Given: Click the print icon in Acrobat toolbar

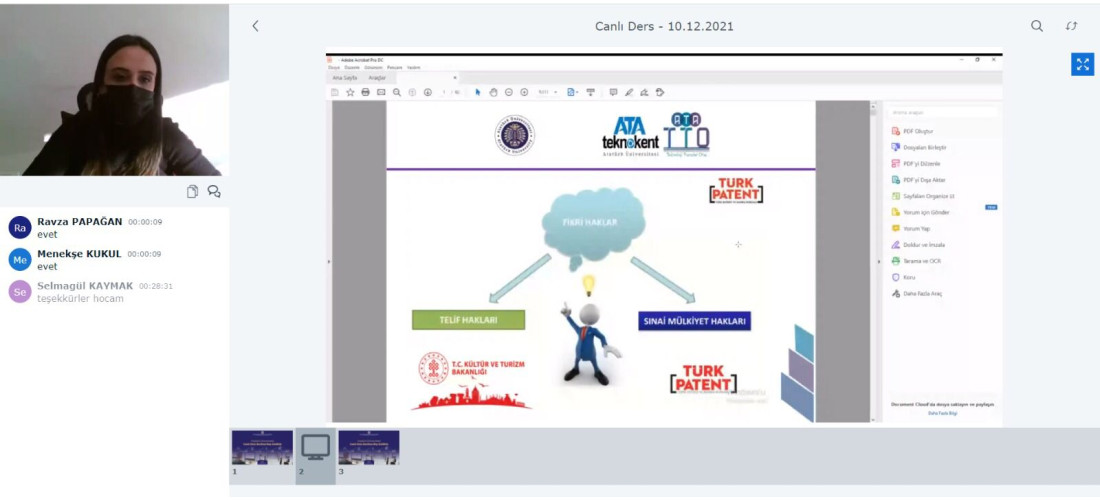Looking at the screenshot, I should coord(365,92).
